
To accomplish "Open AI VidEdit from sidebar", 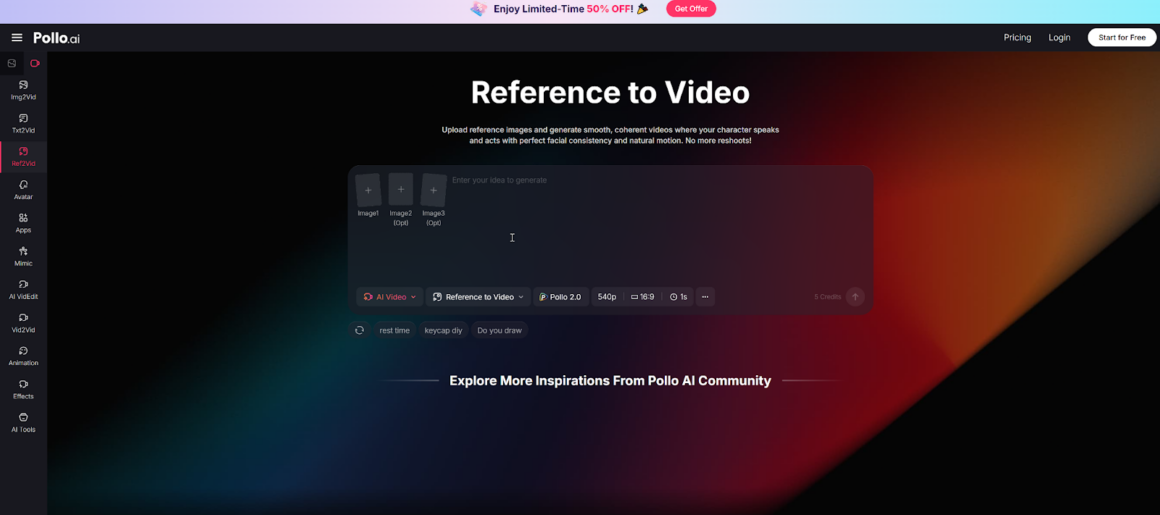I will pyautogui.click(x=23, y=289).
